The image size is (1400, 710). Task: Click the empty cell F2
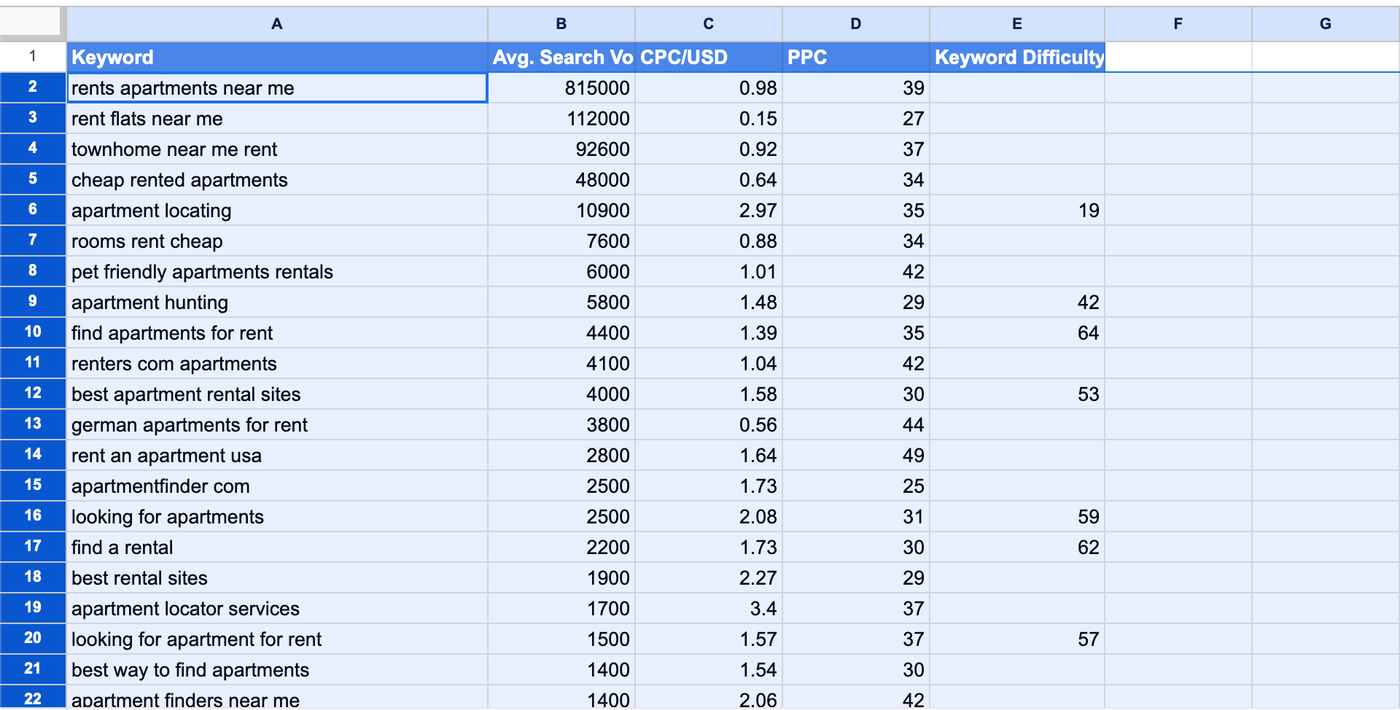[x=1177, y=87]
